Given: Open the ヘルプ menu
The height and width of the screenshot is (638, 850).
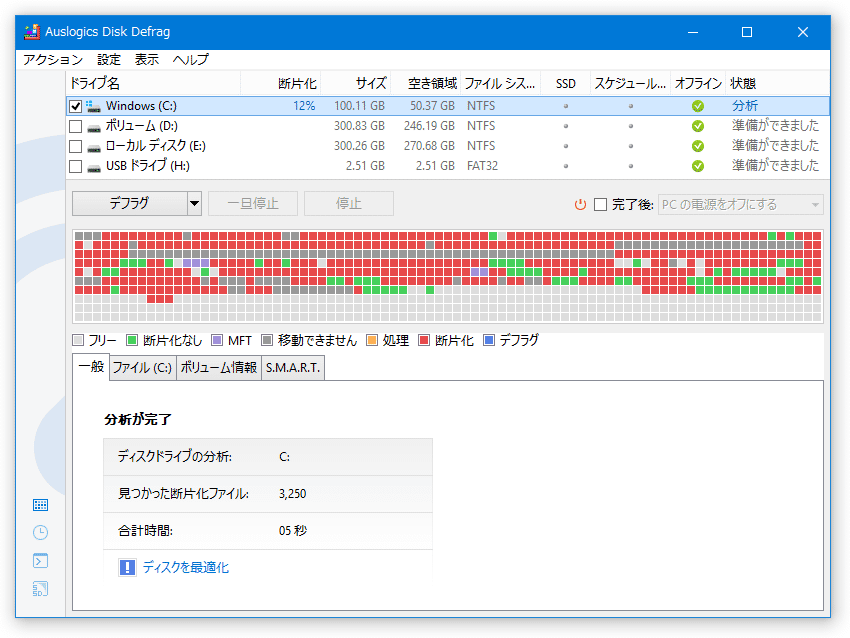Looking at the screenshot, I should pyautogui.click(x=190, y=60).
